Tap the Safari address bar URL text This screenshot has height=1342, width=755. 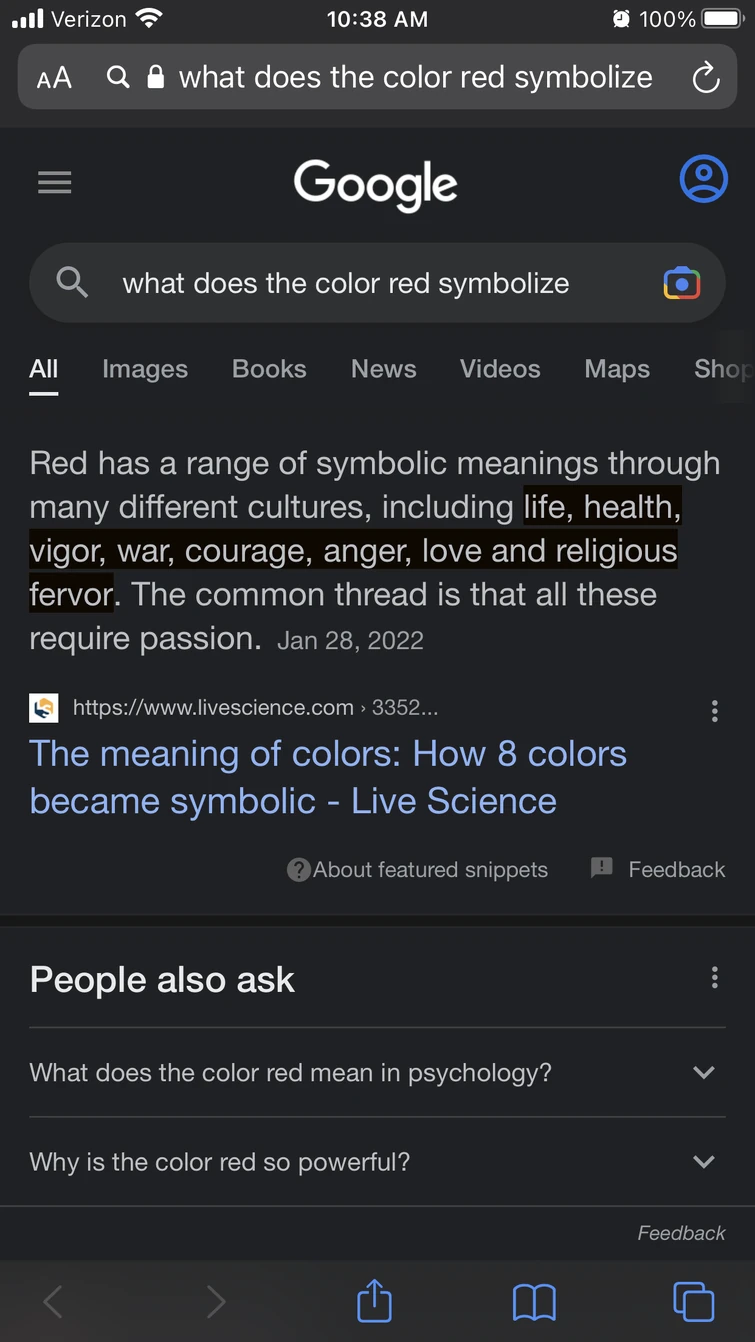coord(415,78)
